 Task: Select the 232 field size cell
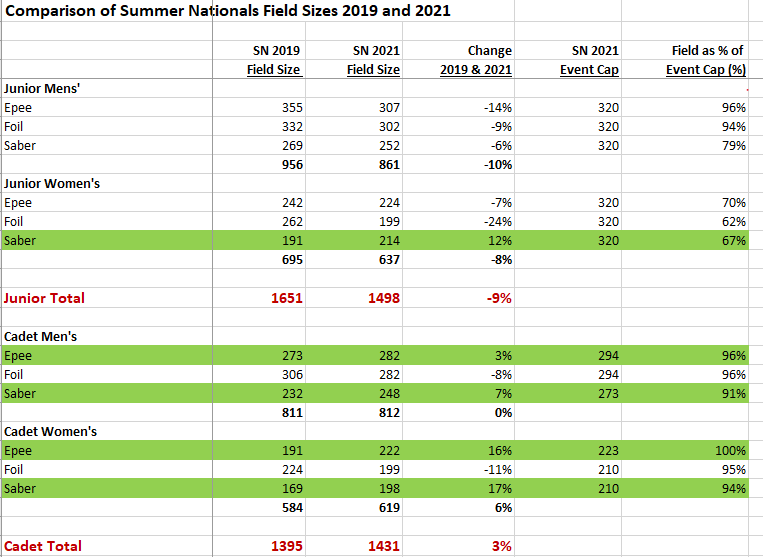(x=292, y=394)
